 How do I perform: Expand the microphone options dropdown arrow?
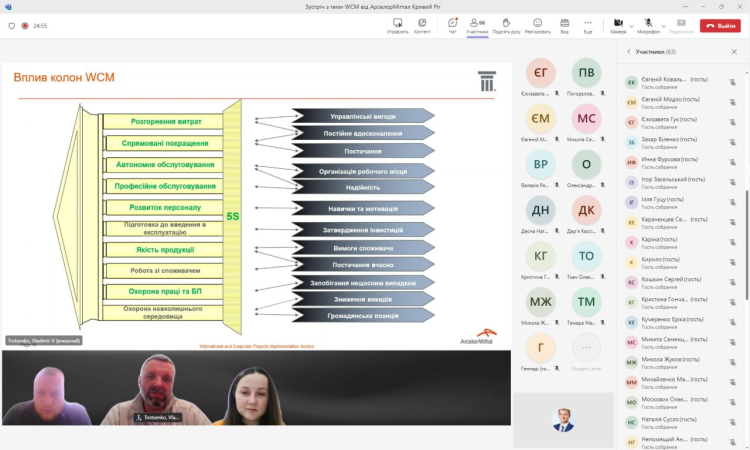click(663, 25)
